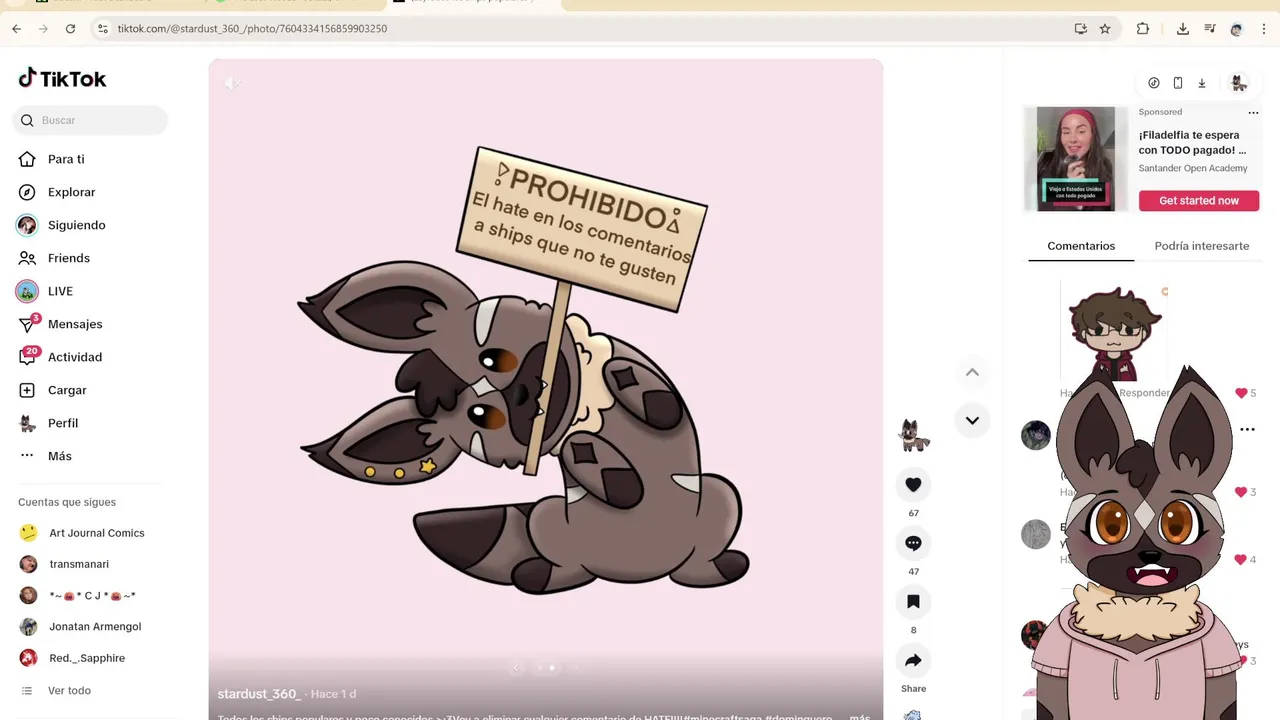Open the TikTok logo home link
1280x720 pixels.
(62, 79)
